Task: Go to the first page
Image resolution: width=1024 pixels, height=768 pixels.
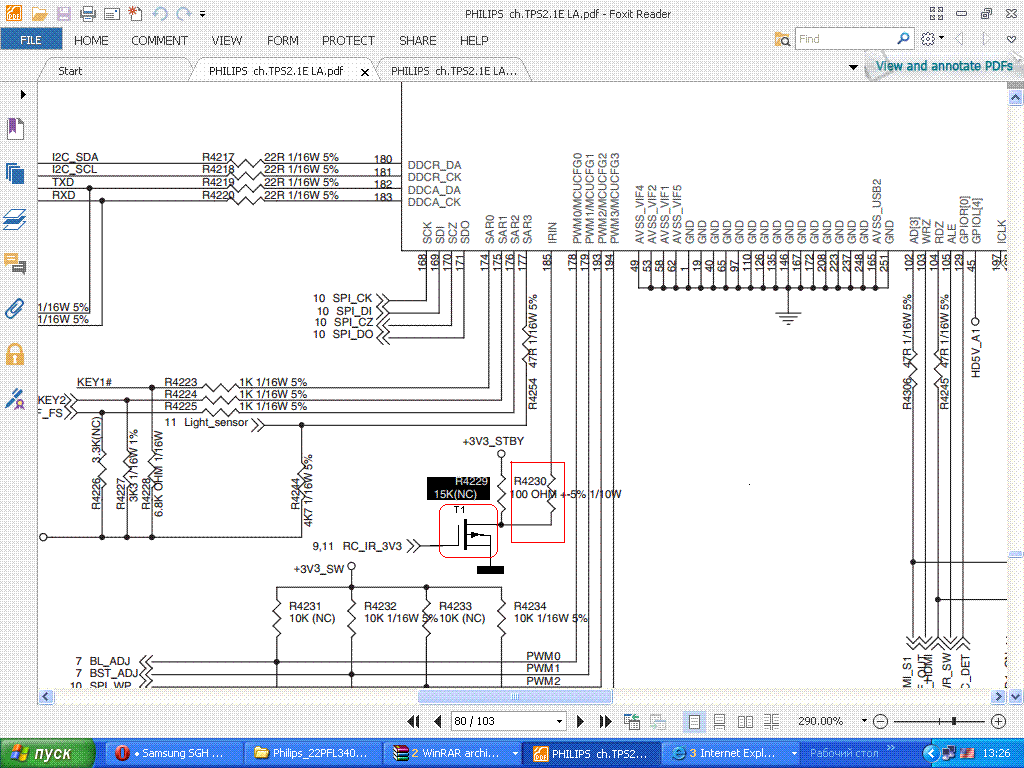Action: [x=413, y=722]
